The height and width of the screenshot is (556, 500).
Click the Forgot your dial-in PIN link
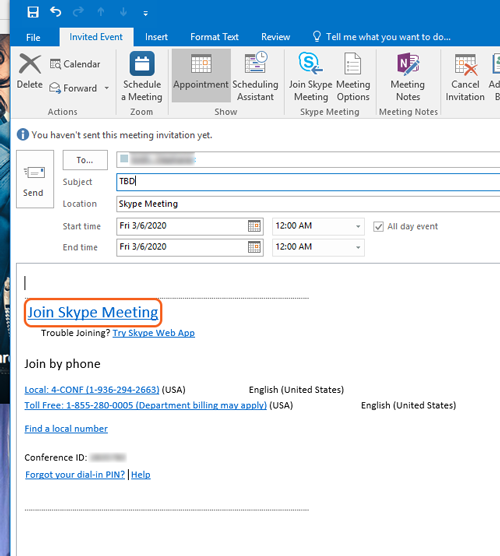[x=75, y=475]
